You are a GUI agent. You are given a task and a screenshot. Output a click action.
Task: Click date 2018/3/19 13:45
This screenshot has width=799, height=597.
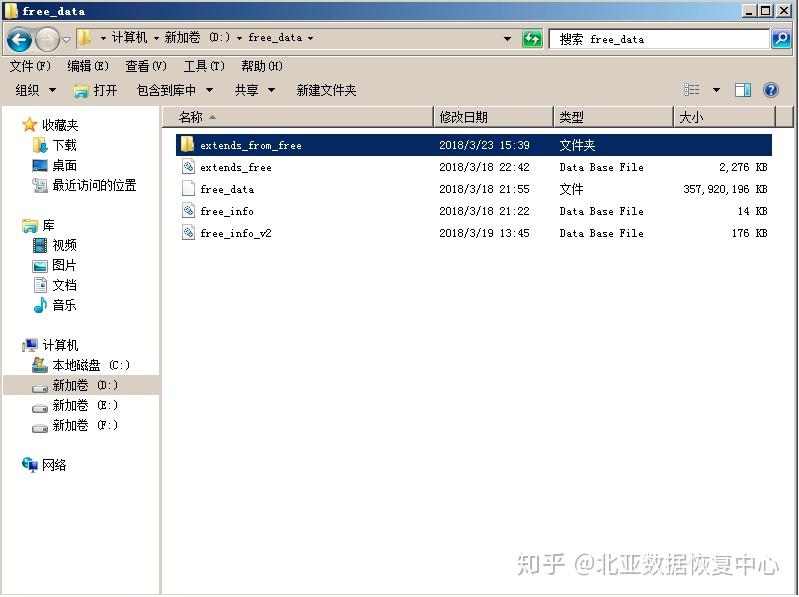click(x=484, y=233)
